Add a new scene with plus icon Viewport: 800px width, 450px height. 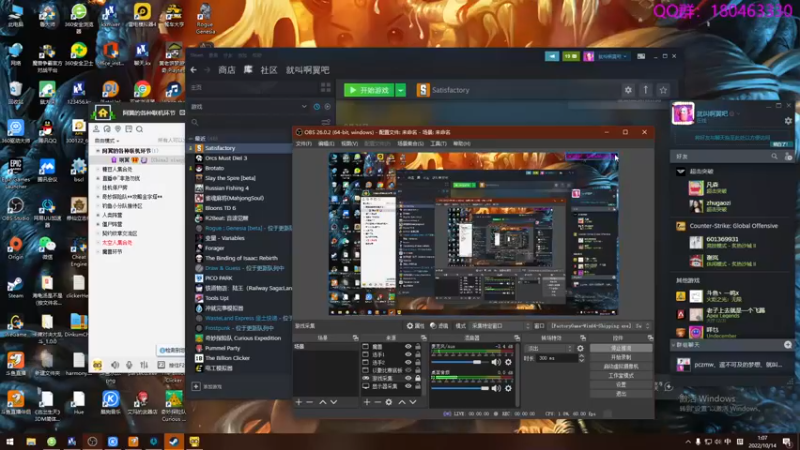[298, 402]
